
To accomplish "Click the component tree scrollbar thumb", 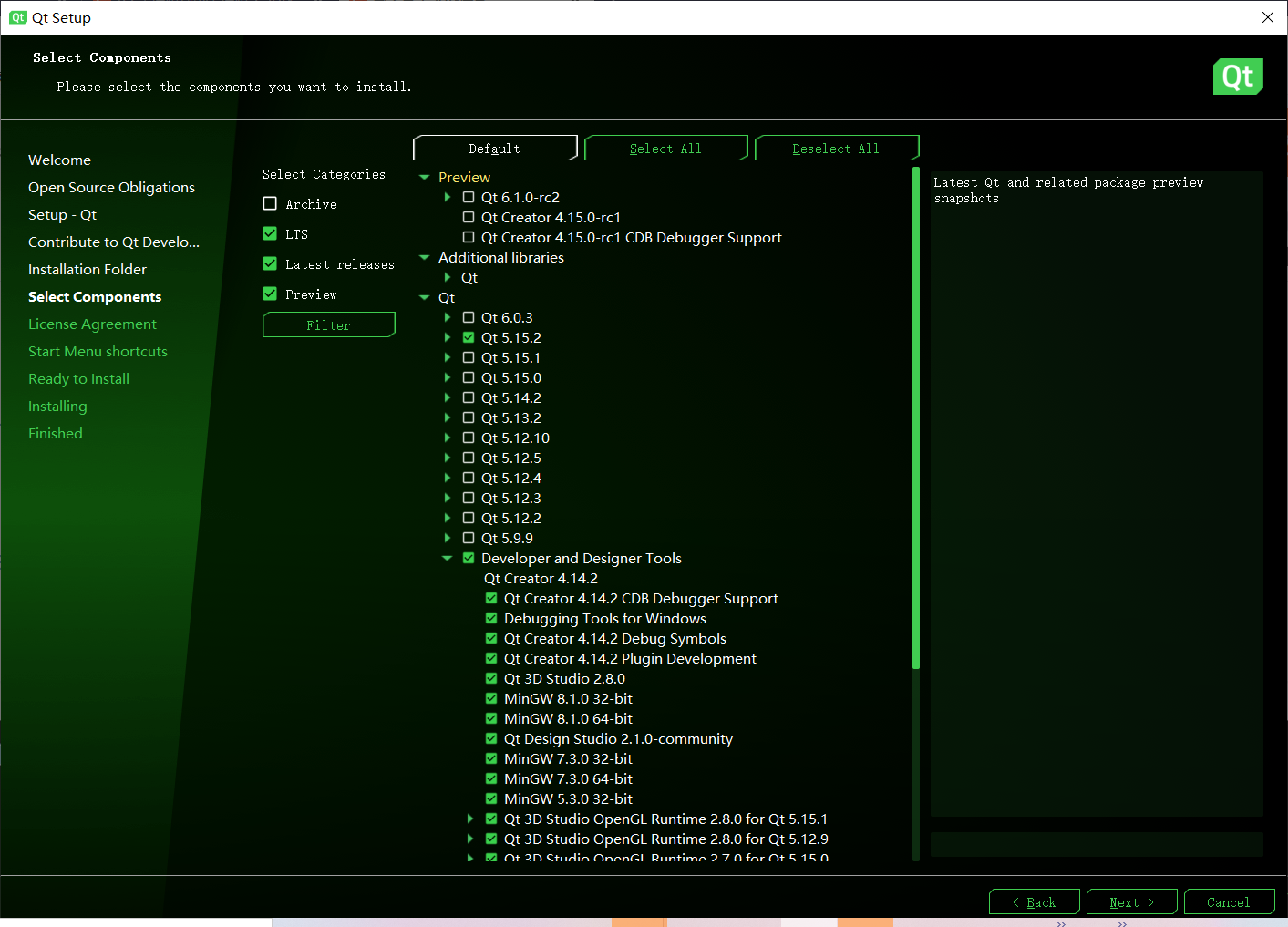I will click(915, 417).
